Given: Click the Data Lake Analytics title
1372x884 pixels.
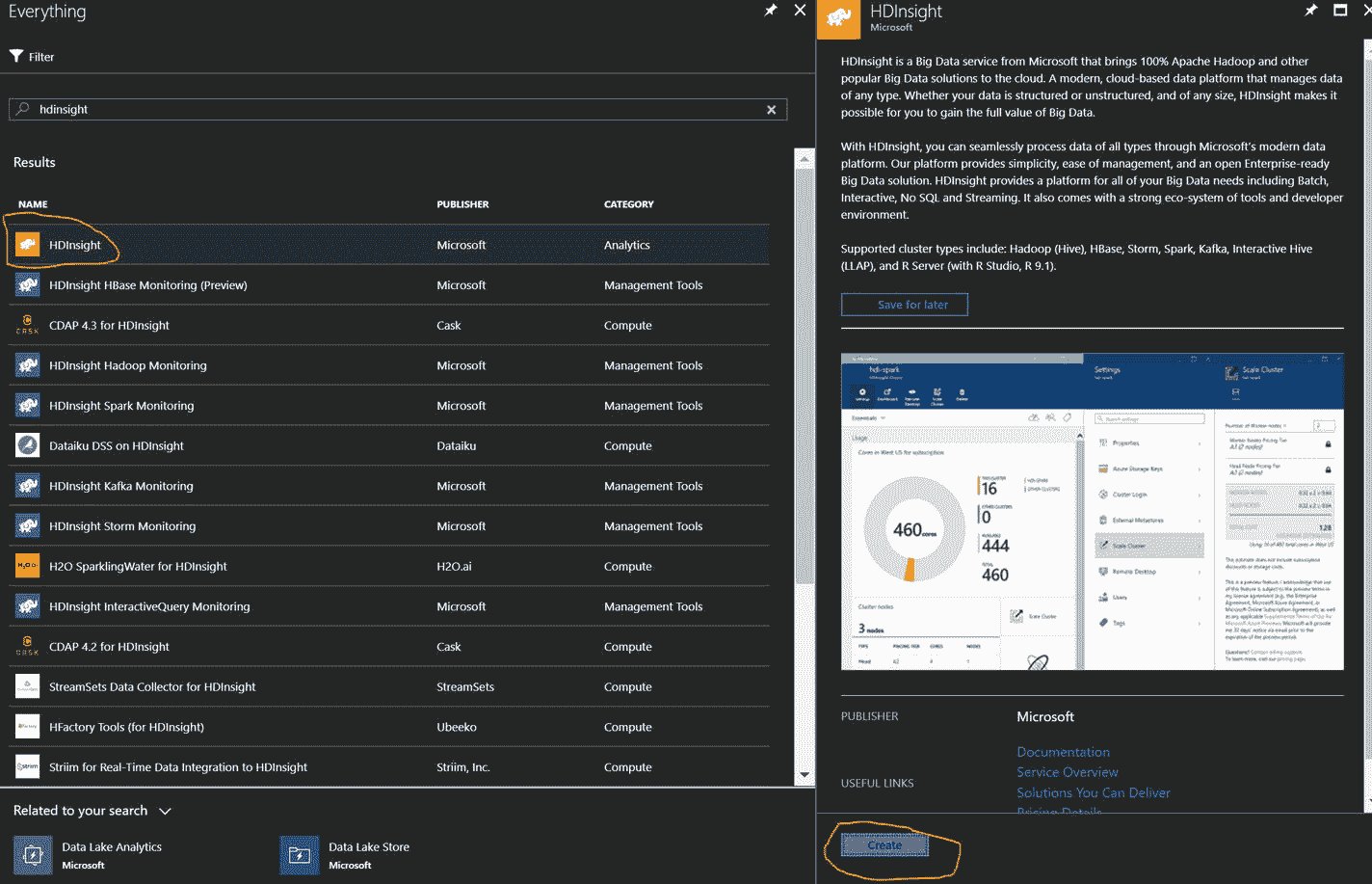Looking at the screenshot, I should tap(112, 847).
